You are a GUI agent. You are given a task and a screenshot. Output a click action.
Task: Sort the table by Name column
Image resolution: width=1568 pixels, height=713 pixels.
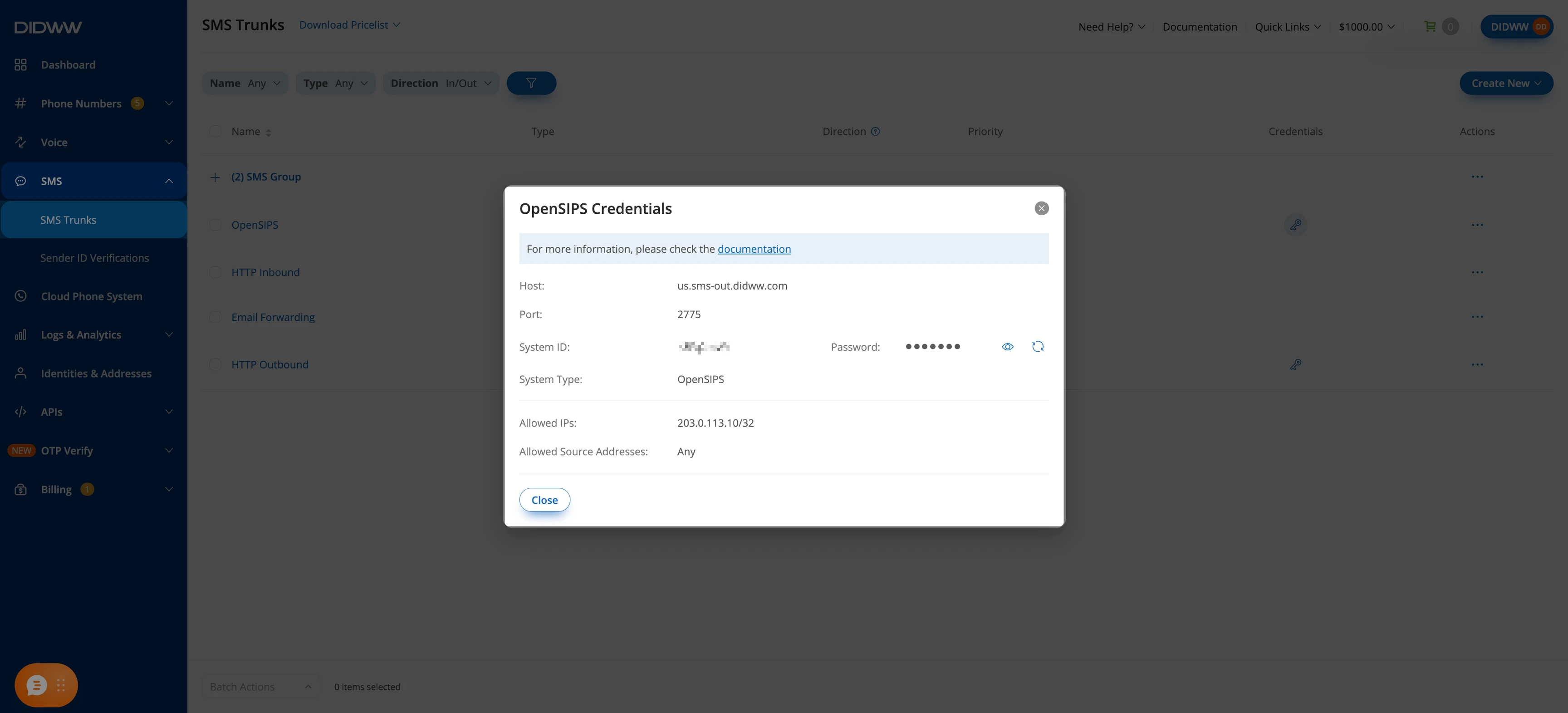pos(269,132)
